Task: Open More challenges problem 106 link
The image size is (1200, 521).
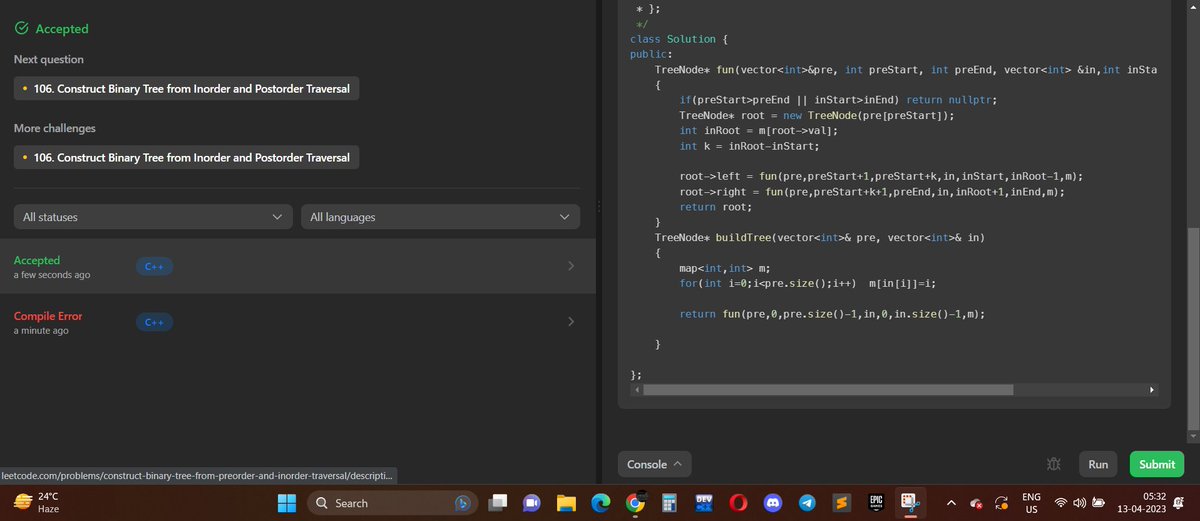Action: click(186, 157)
